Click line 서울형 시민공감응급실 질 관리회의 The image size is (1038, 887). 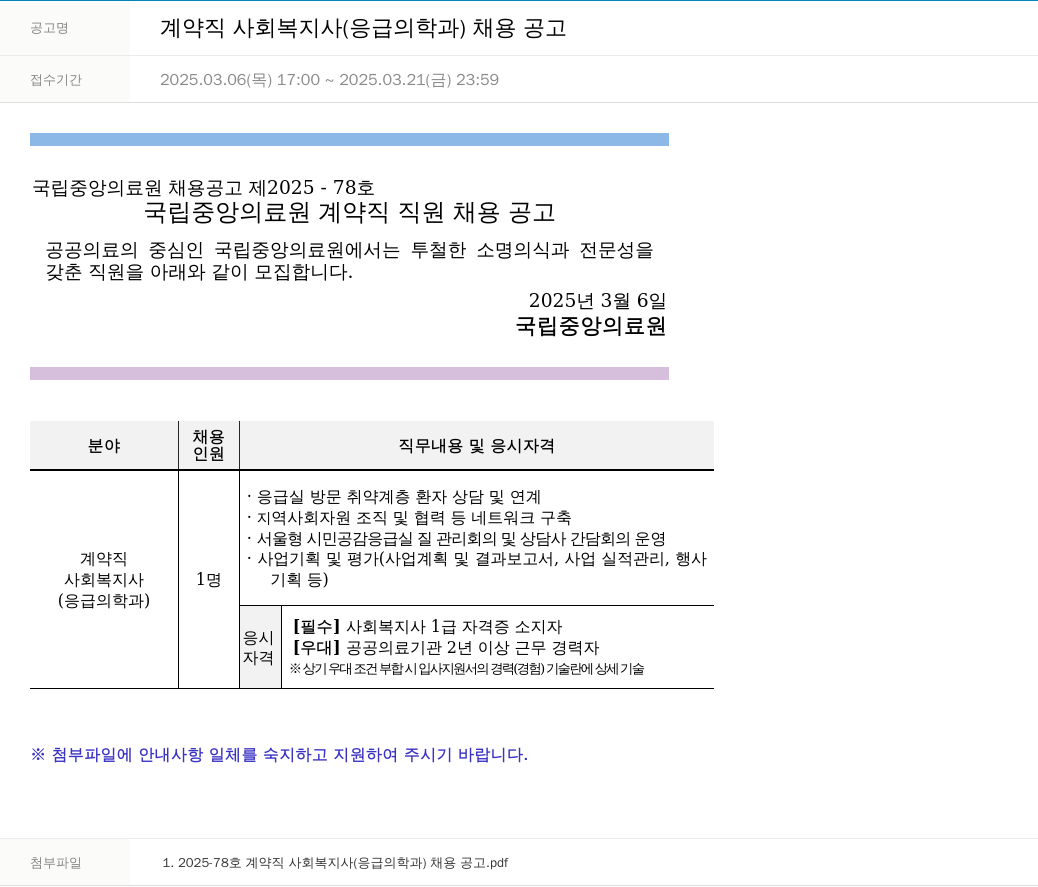(455, 538)
